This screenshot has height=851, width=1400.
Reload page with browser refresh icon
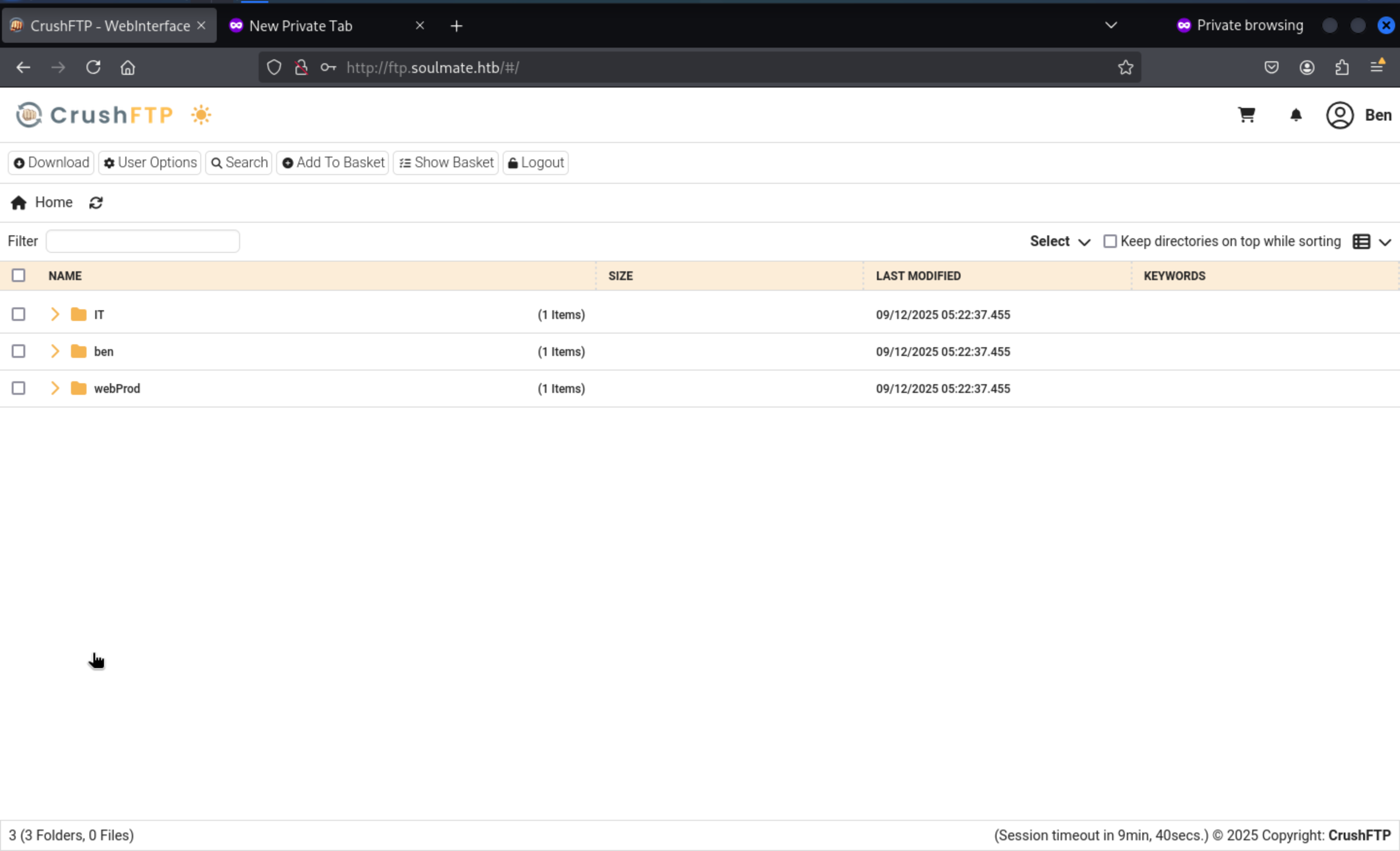93,68
